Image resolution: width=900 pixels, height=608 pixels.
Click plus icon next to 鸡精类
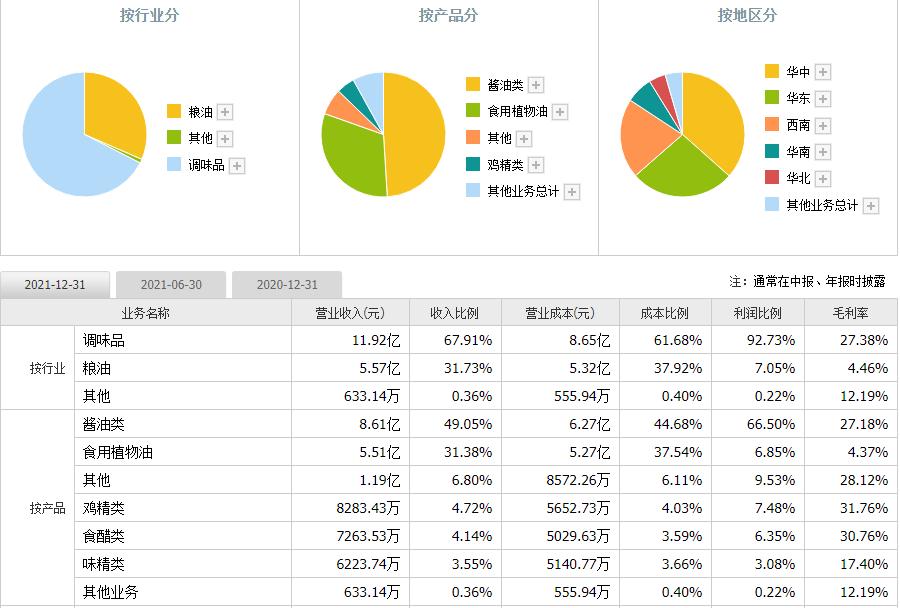[x=535, y=165]
